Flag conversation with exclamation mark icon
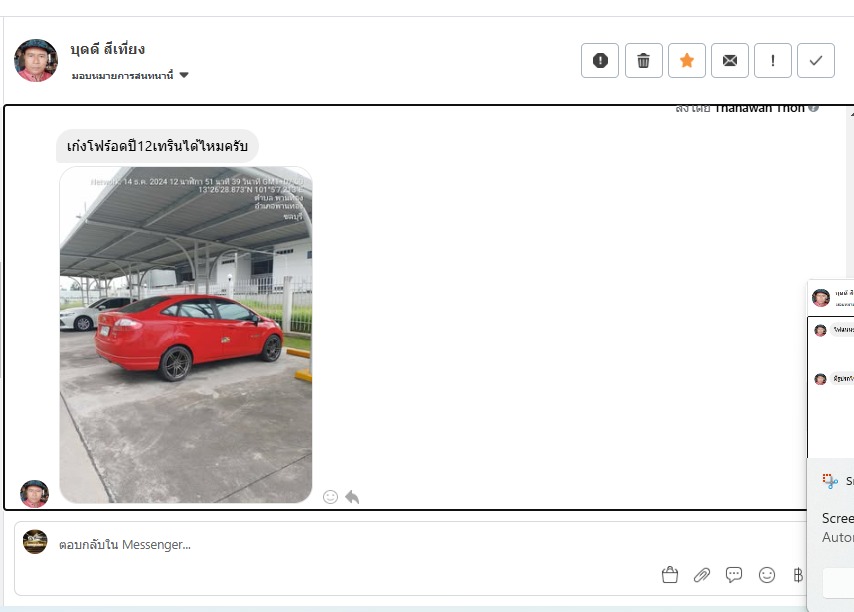This screenshot has width=854, height=612. click(773, 60)
